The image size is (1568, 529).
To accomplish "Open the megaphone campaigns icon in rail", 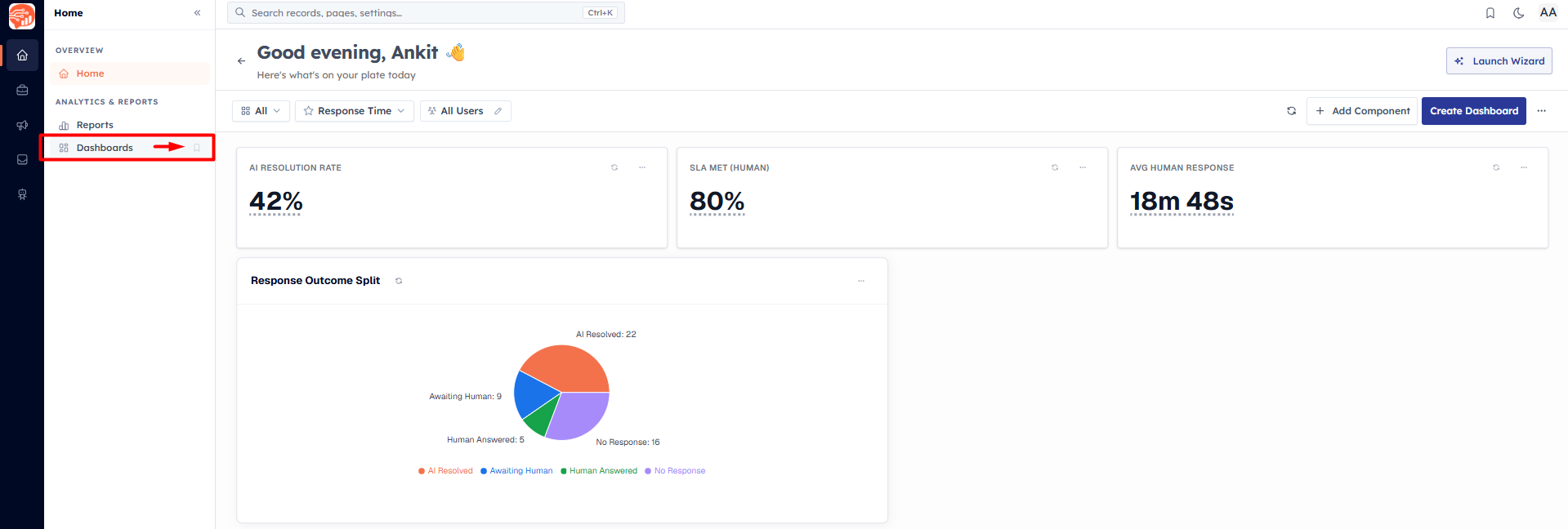I will point(22,125).
